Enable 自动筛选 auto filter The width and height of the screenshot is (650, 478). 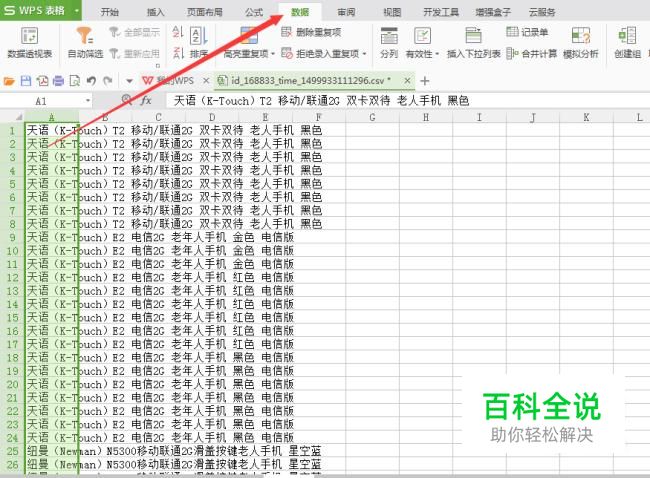click(85, 43)
